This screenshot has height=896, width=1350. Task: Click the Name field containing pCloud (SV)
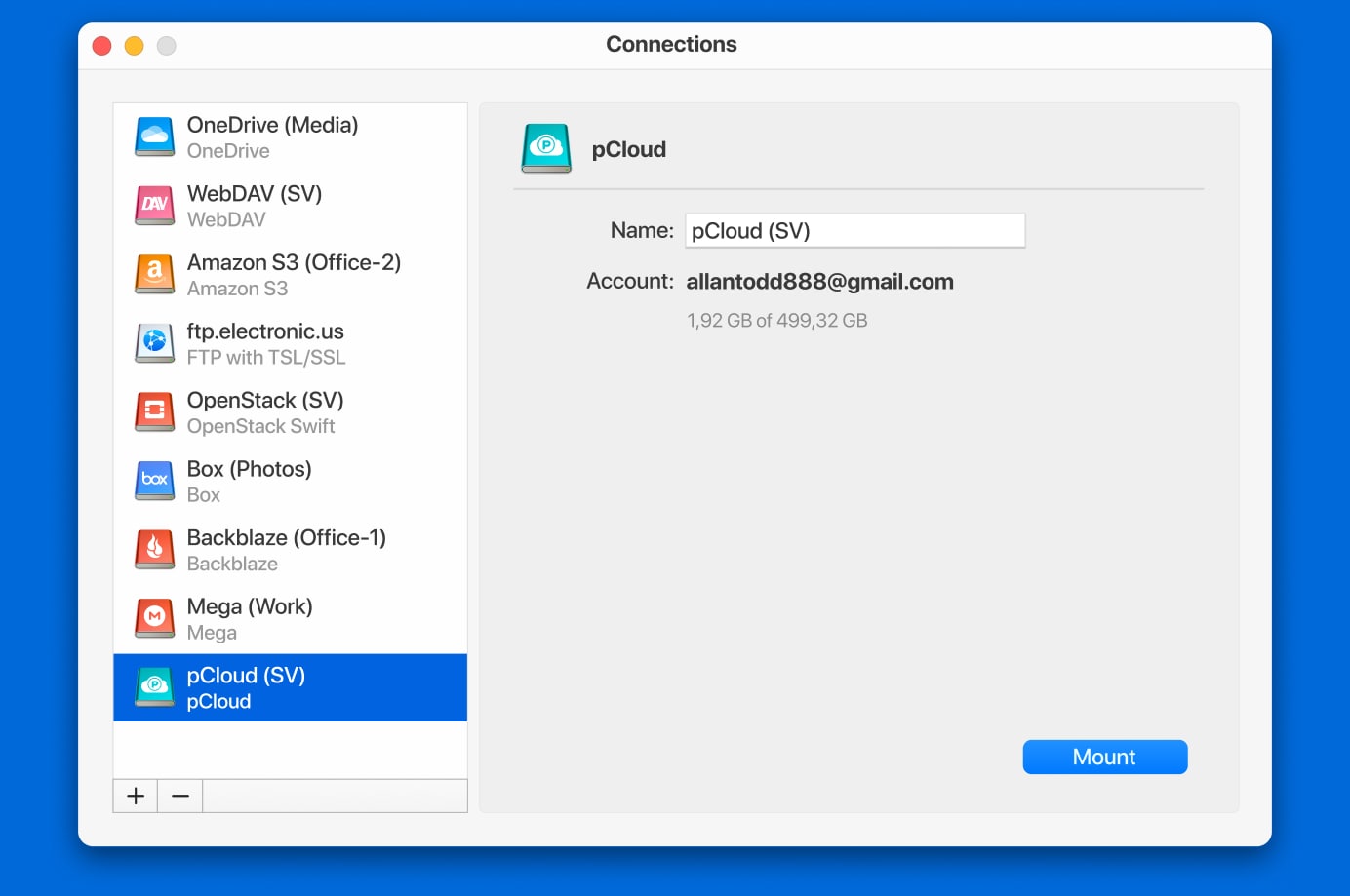click(854, 231)
